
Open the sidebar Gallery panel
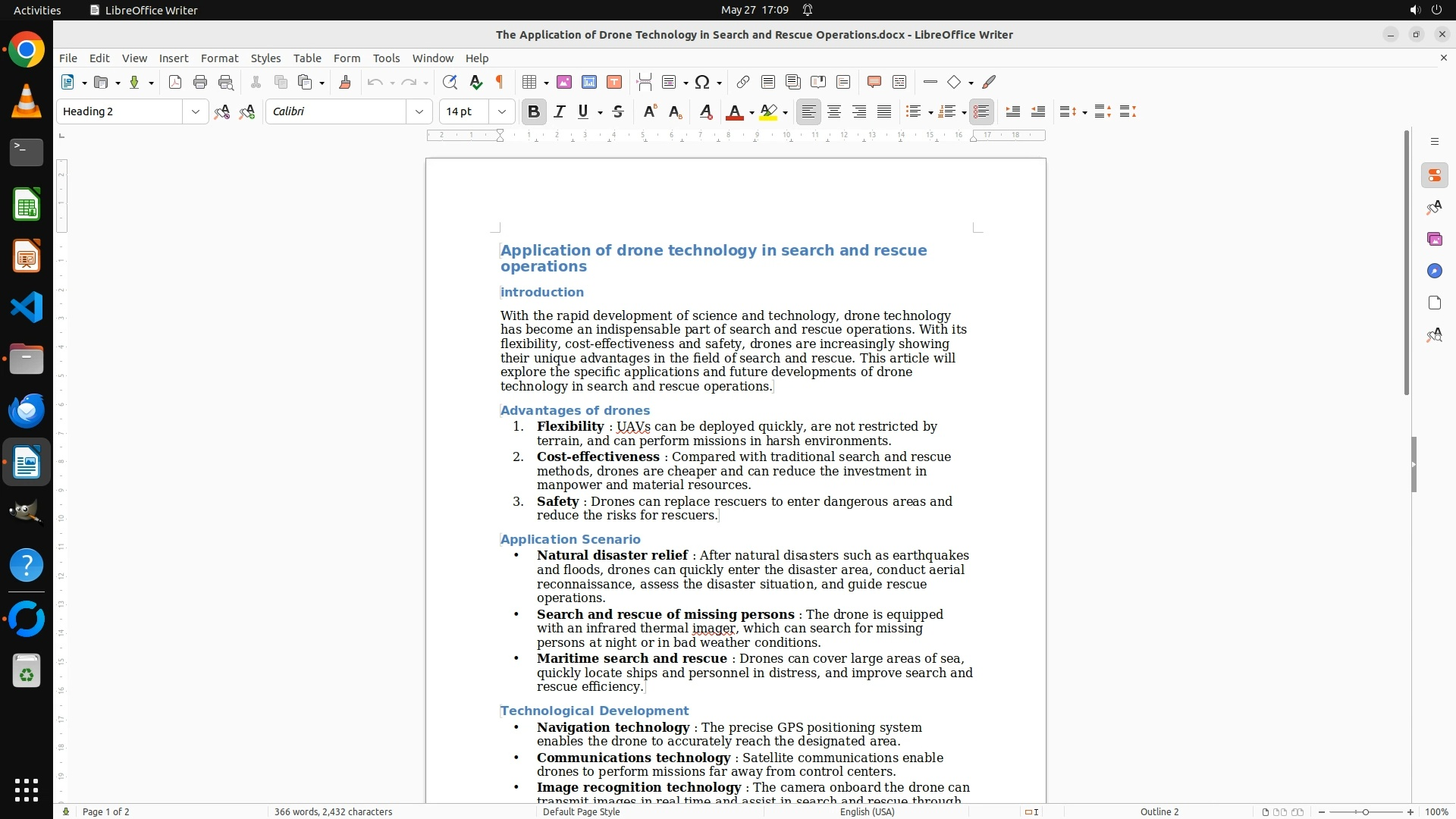click(x=1434, y=239)
